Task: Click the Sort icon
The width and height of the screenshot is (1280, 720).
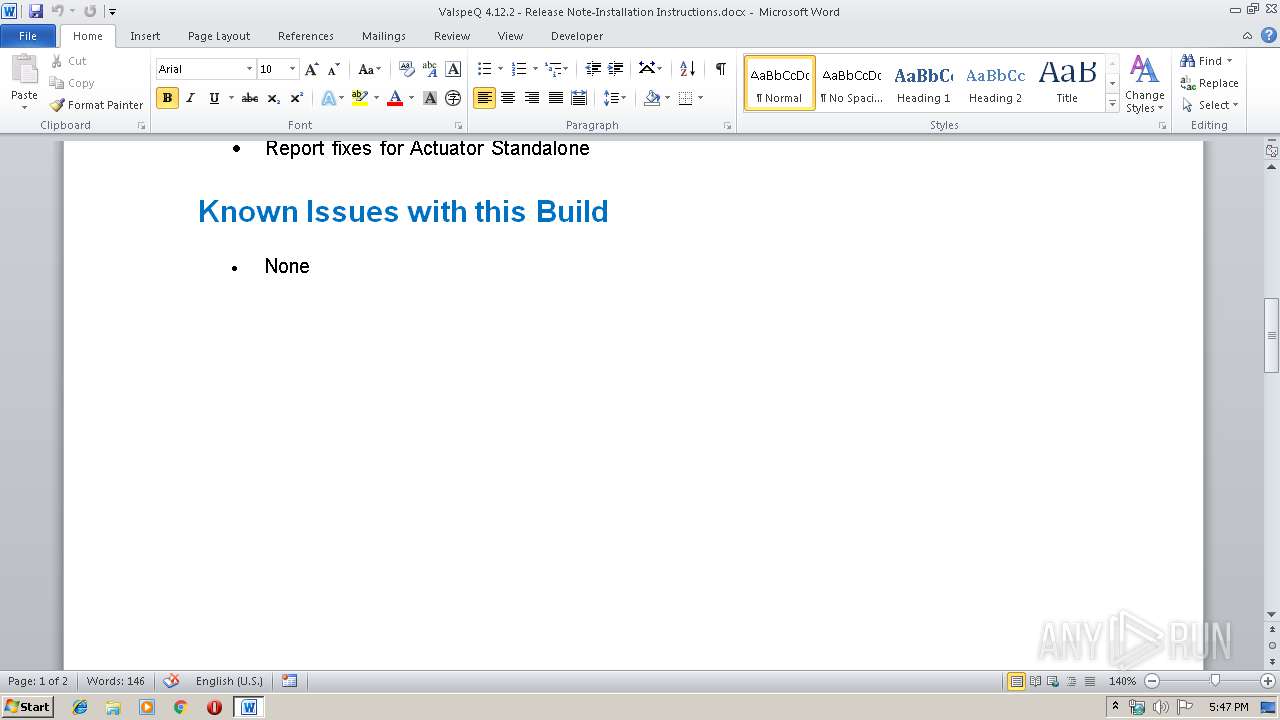Action: (687, 68)
